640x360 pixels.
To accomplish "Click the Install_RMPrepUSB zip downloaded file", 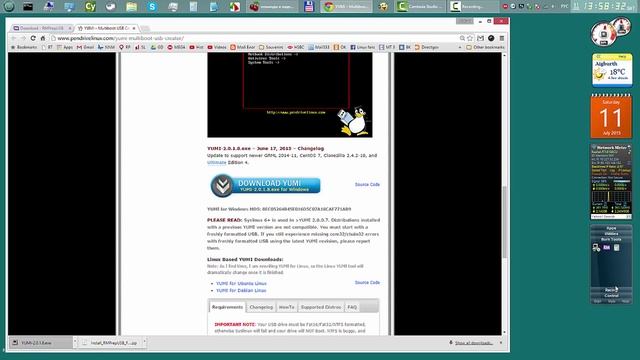I will (x=110, y=343).
